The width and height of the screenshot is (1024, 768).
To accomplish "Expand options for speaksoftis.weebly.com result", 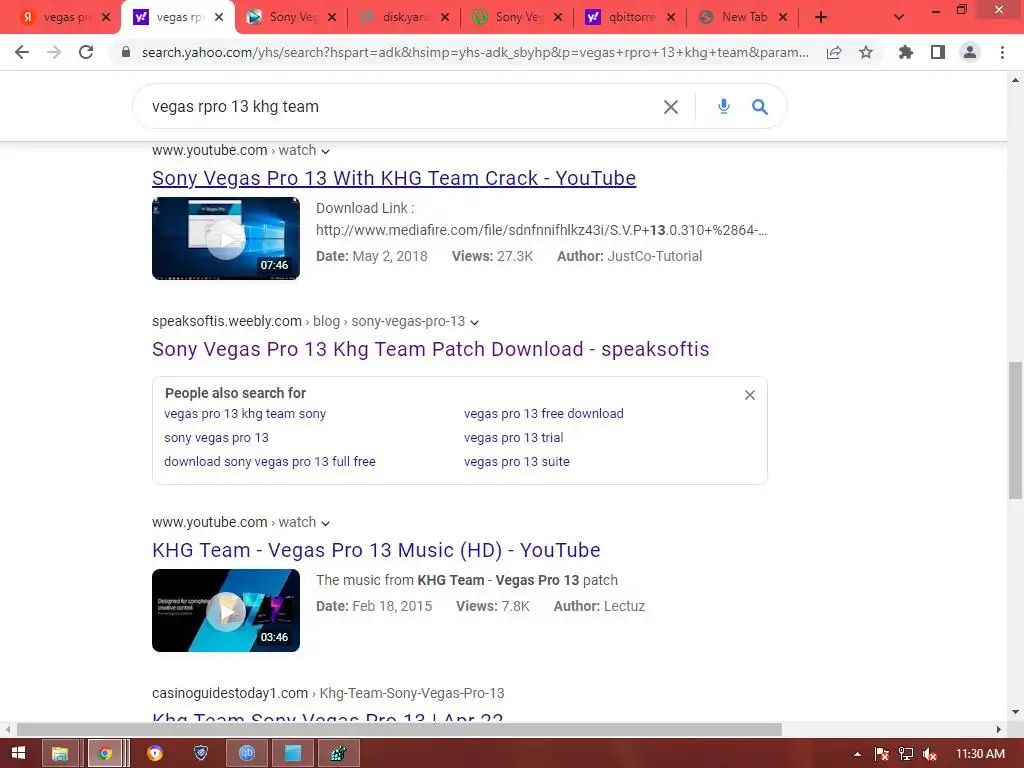I will (475, 323).
